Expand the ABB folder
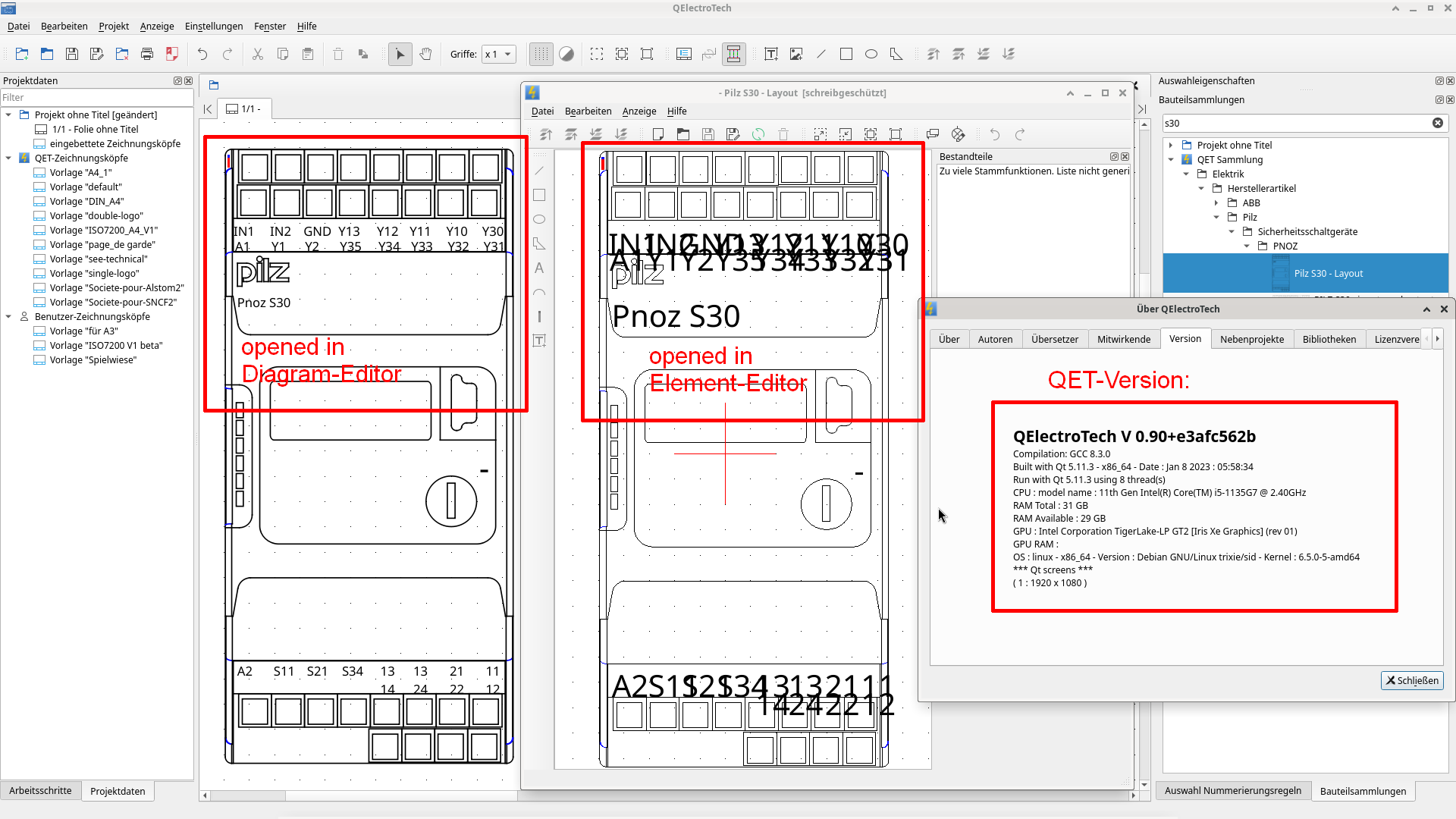Viewport: 1456px width, 819px height. click(1216, 202)
